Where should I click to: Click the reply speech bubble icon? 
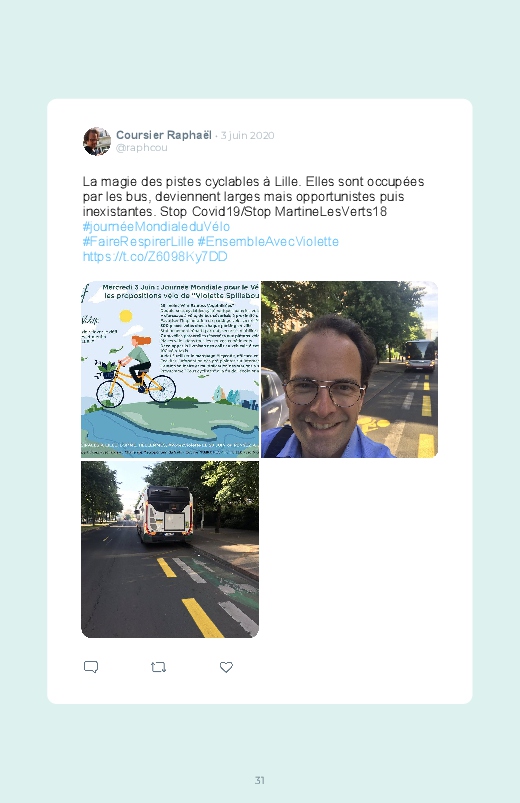[91, 667]
